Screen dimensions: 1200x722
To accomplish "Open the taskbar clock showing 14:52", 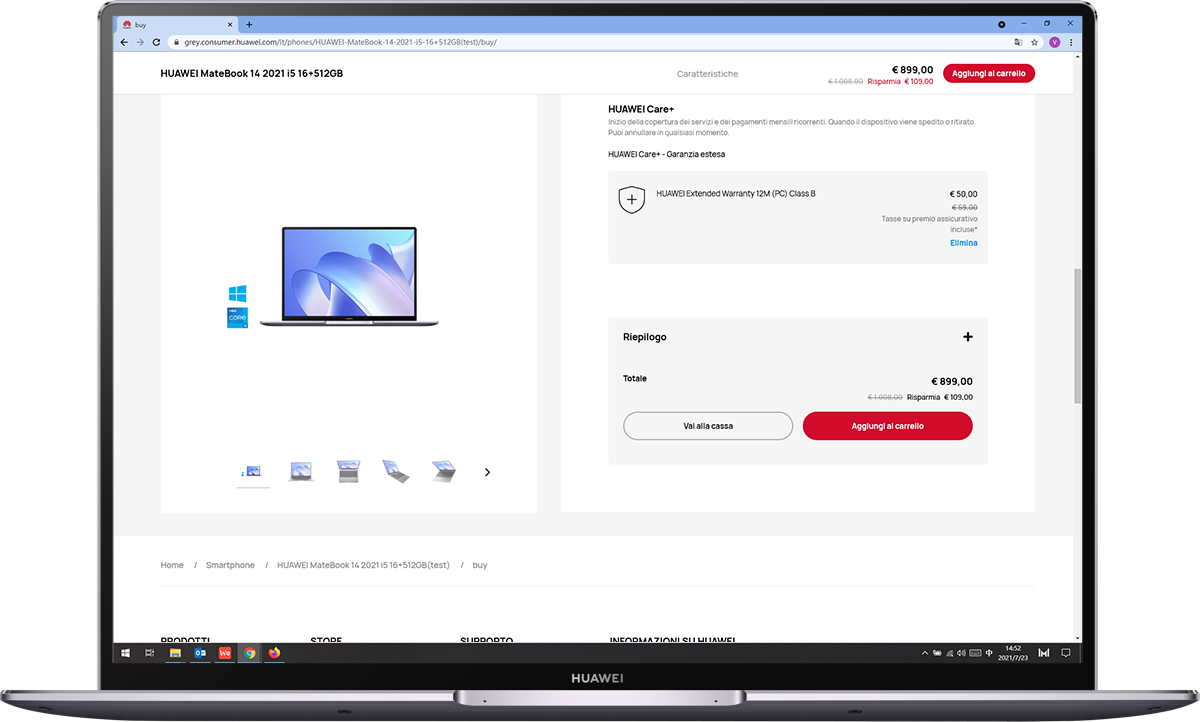I will click(1013, 653).
